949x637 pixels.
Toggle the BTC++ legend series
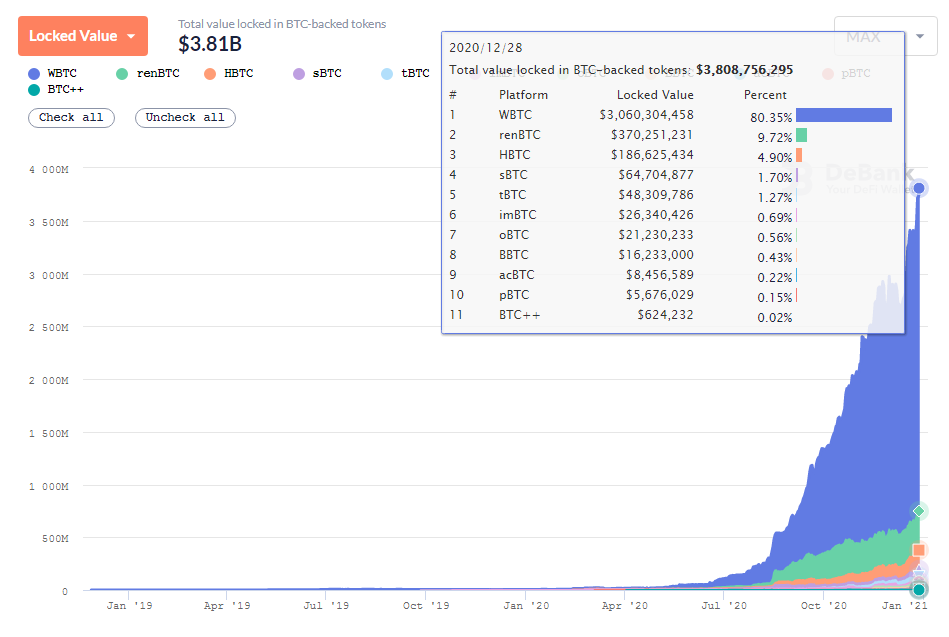(56, 89)
